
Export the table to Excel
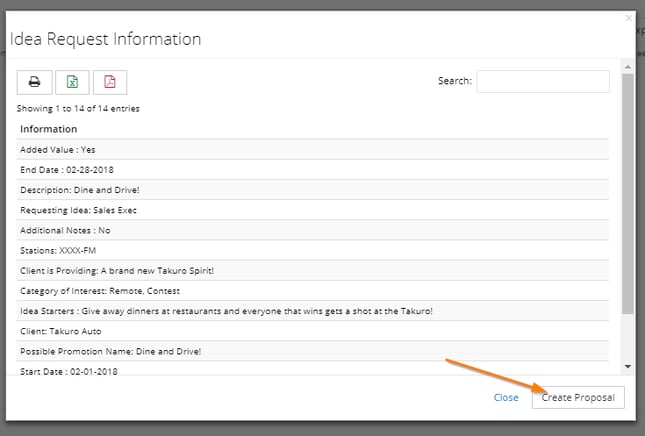pyautogui.click(x=72, y=82)
